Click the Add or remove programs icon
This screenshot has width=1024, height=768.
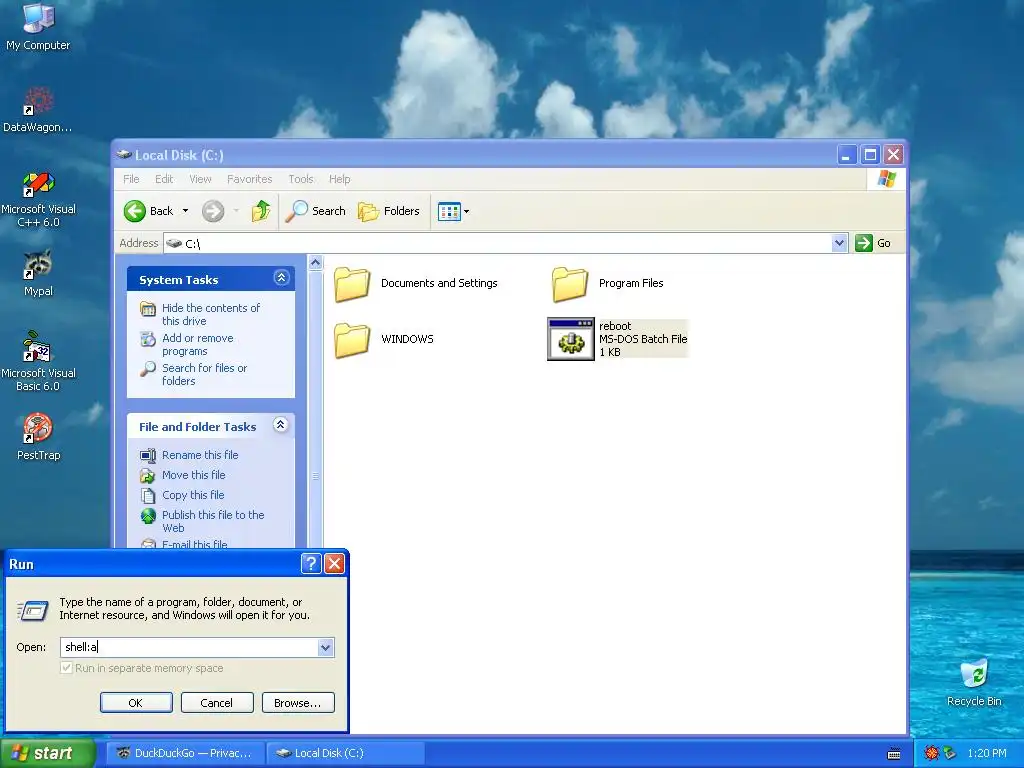tap(148, 339)
